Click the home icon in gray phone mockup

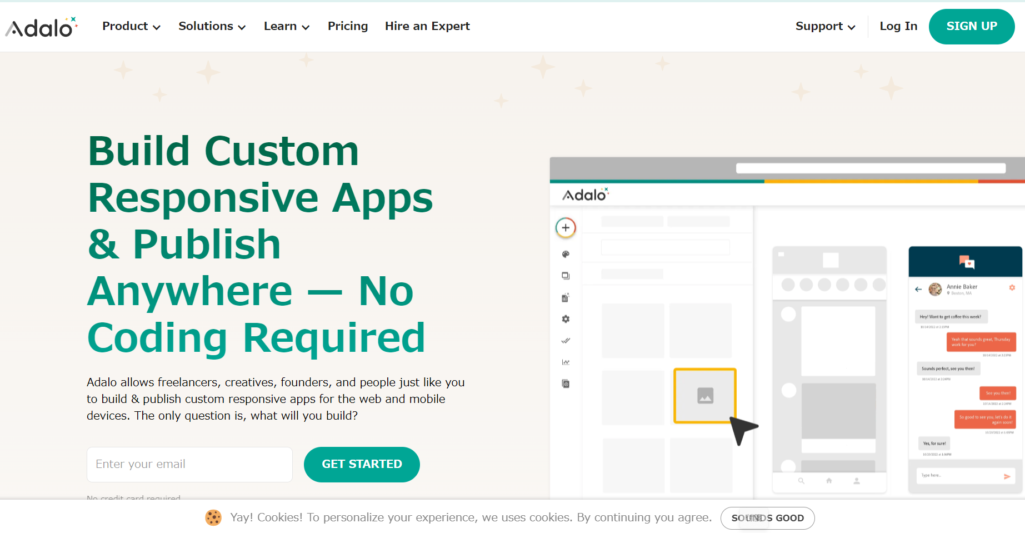pyautogui.click(x=829, y=481)
